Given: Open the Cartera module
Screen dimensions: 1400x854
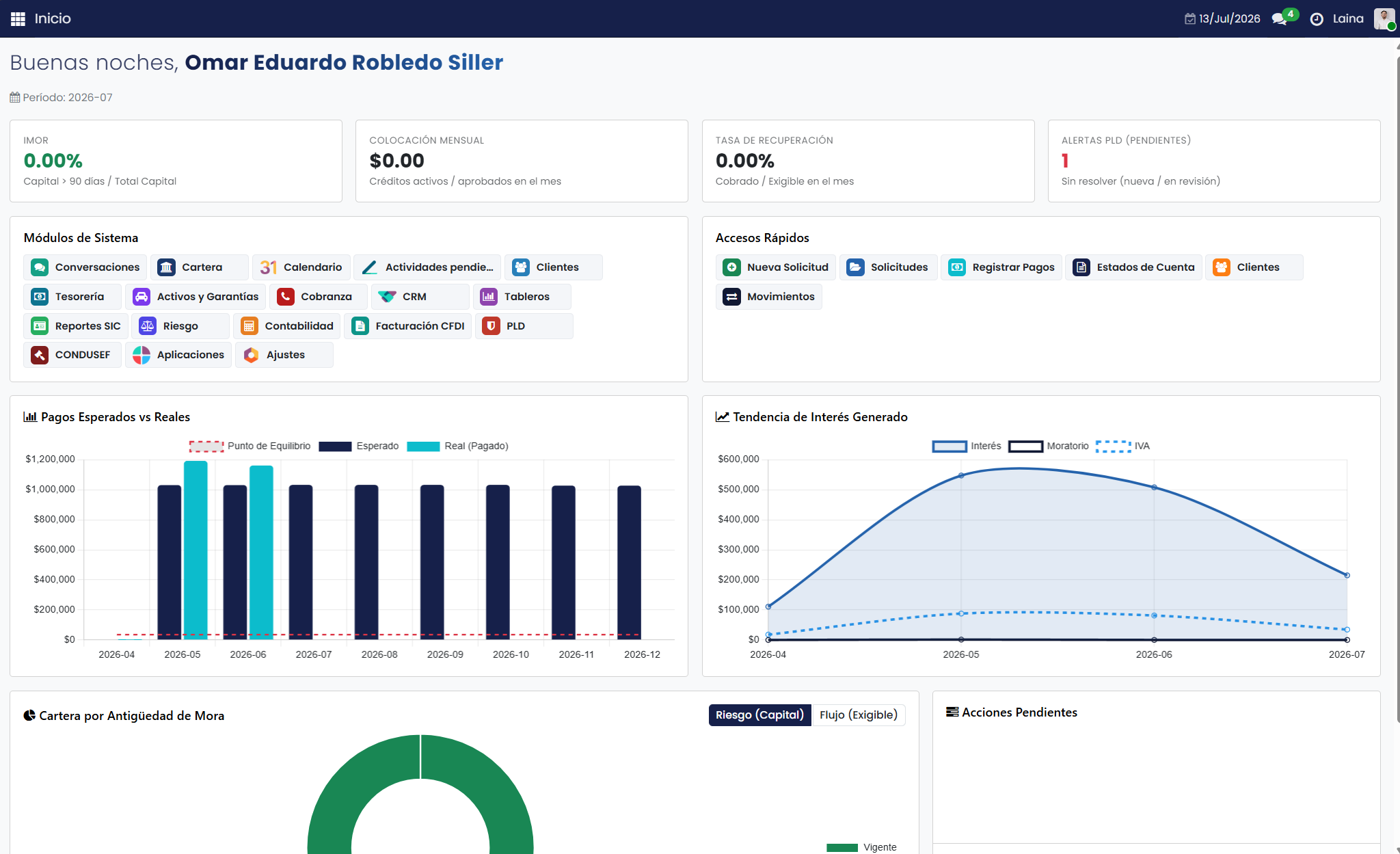Looking at the screenshot, I should point(199,267).
